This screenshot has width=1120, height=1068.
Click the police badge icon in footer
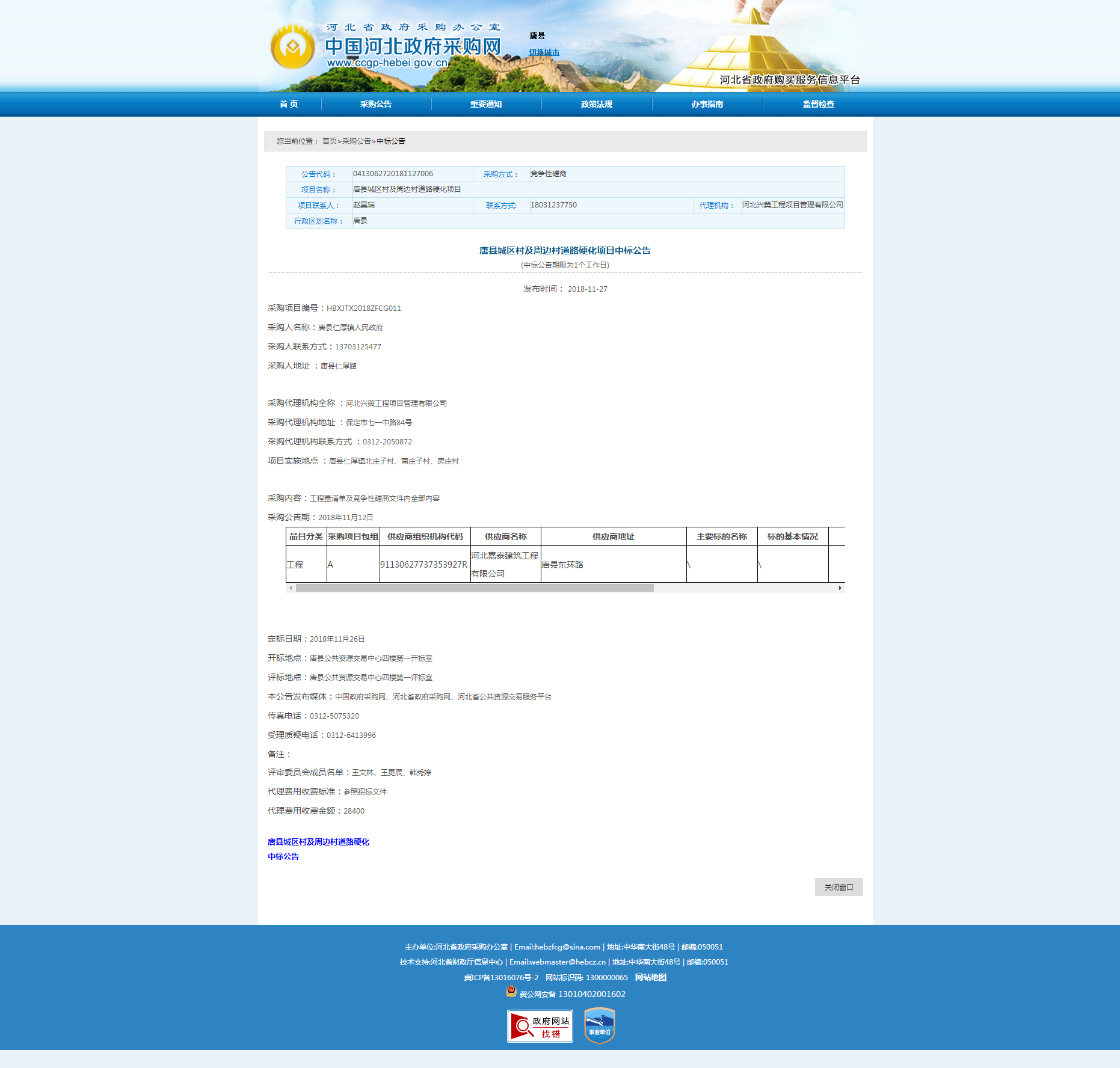point(511,992)
